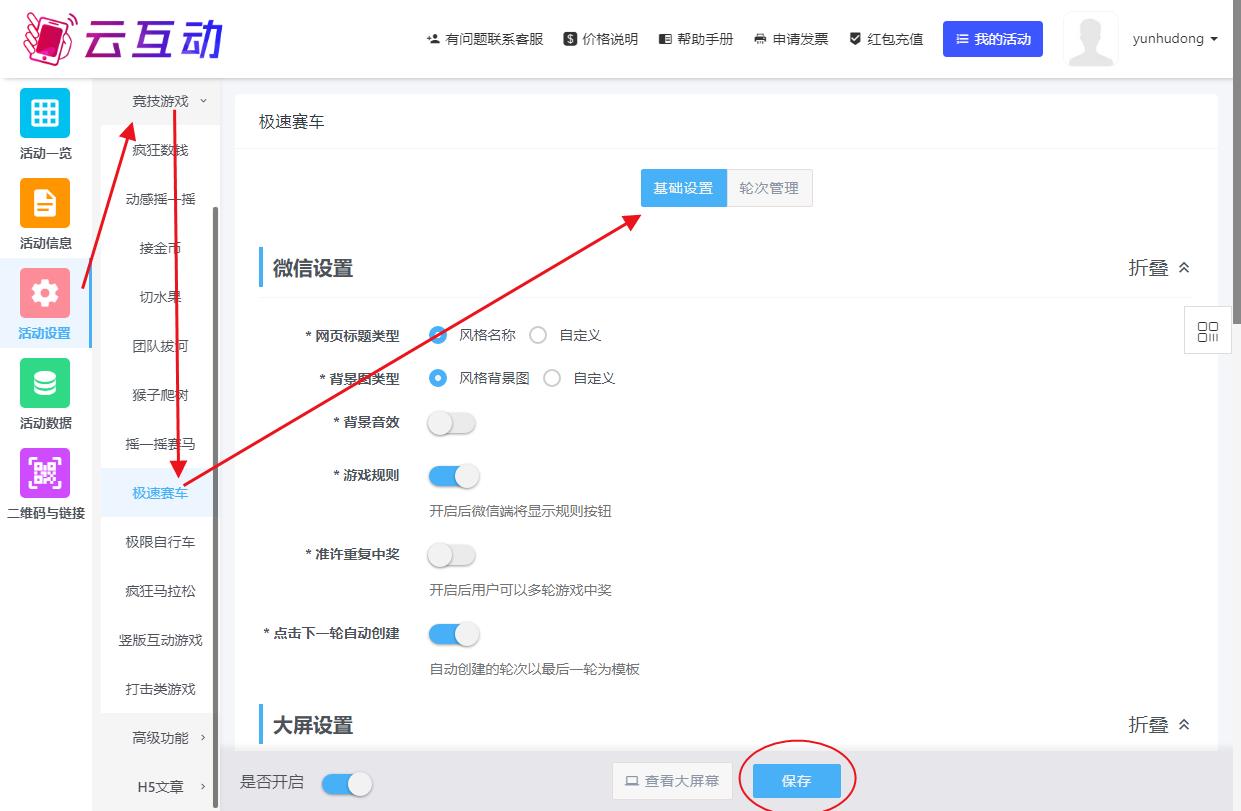This screenshot has height=811, width=1241.
Task: Open the 活动数据 database icon
Action: click(x=45, y=383)
